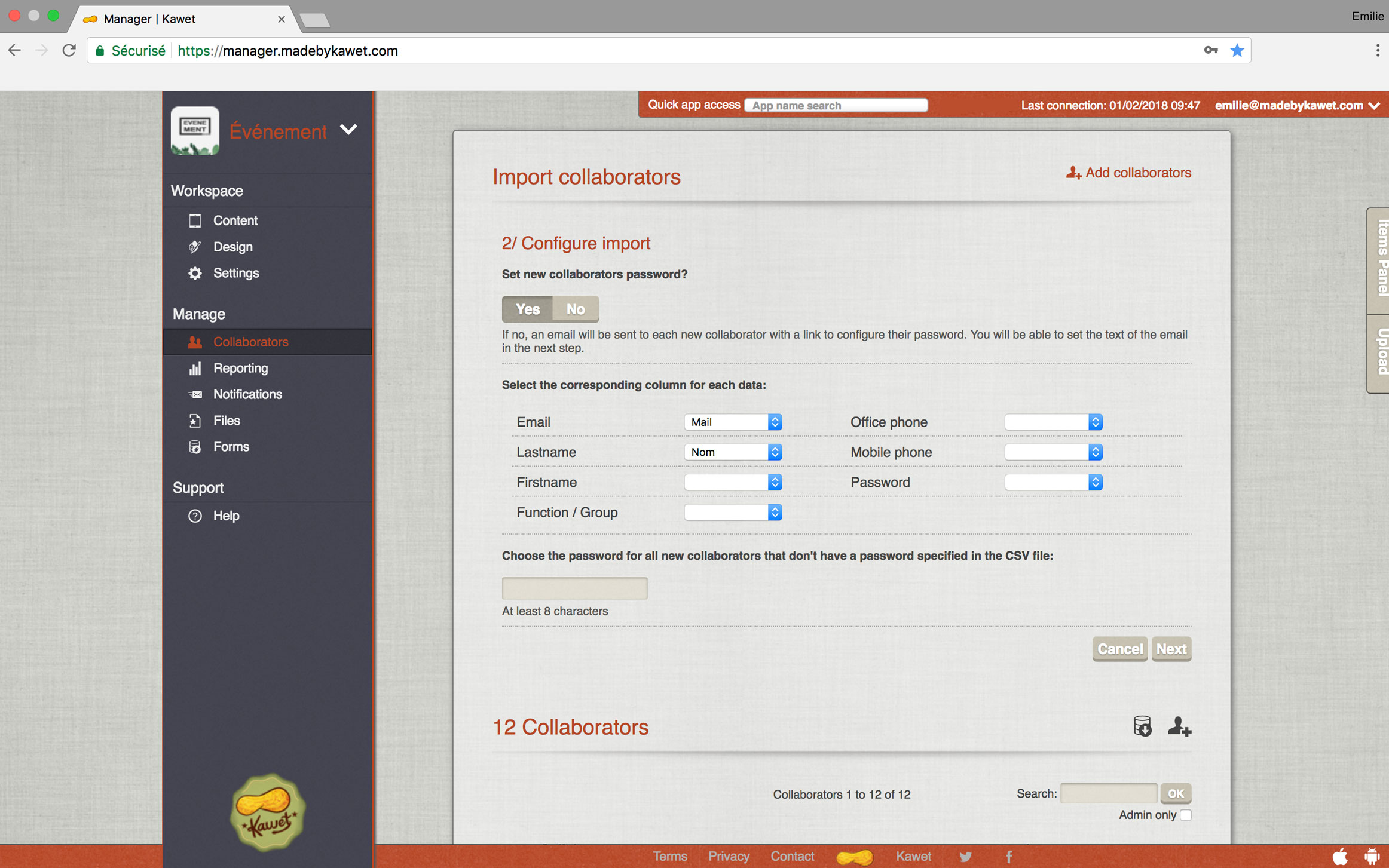Click the add-user icon near 12 Collaborators
Image resolution: width=1389 pixels, height=868 pixels.
pos(1179,728)
